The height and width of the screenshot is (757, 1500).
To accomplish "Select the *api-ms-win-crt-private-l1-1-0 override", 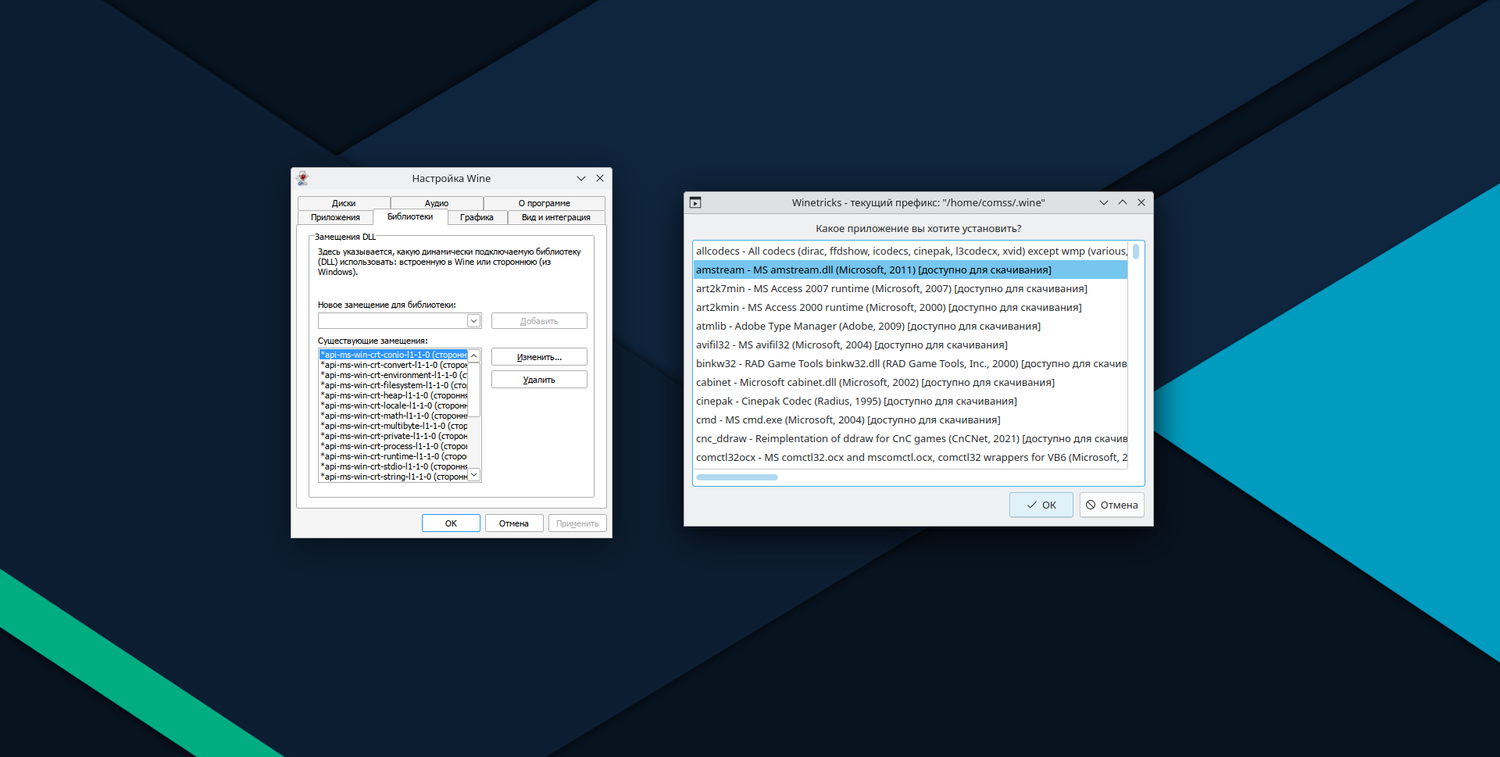I will [x=393, y=436].
